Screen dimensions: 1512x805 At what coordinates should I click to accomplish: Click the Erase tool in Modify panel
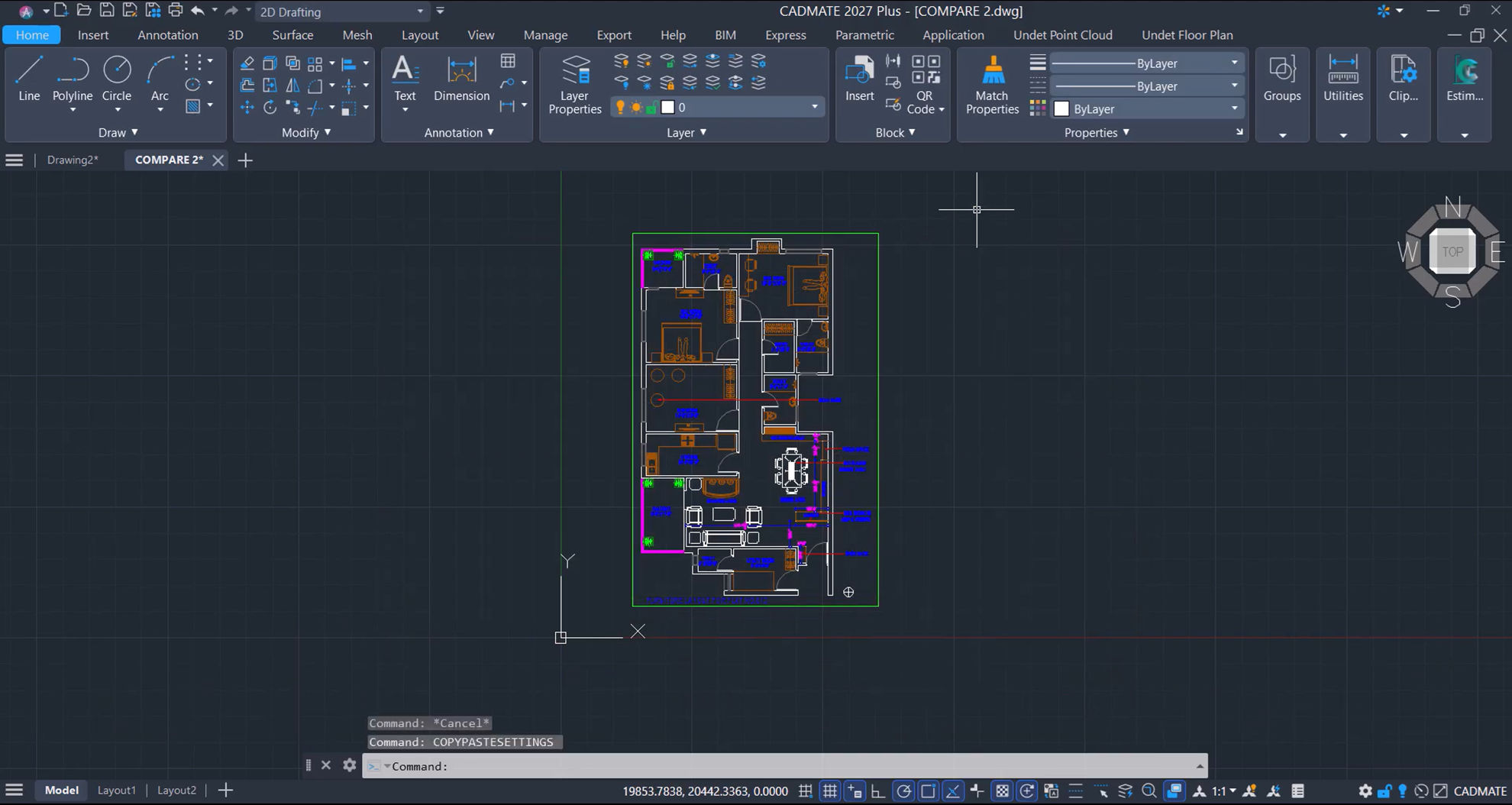click(247, 63)
